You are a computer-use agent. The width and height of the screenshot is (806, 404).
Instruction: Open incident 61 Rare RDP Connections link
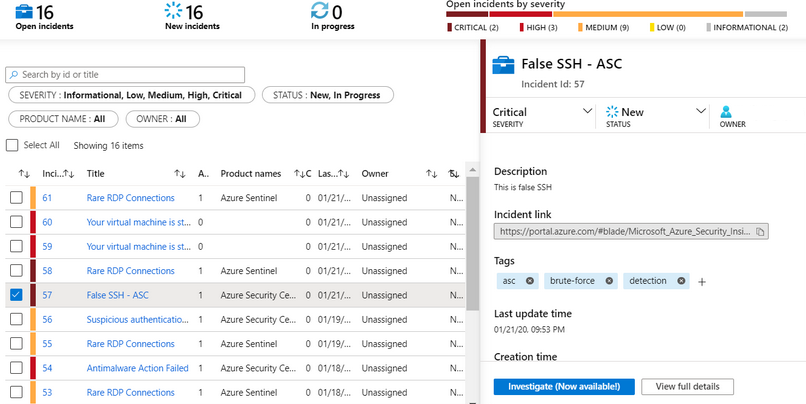pos(131,198)
